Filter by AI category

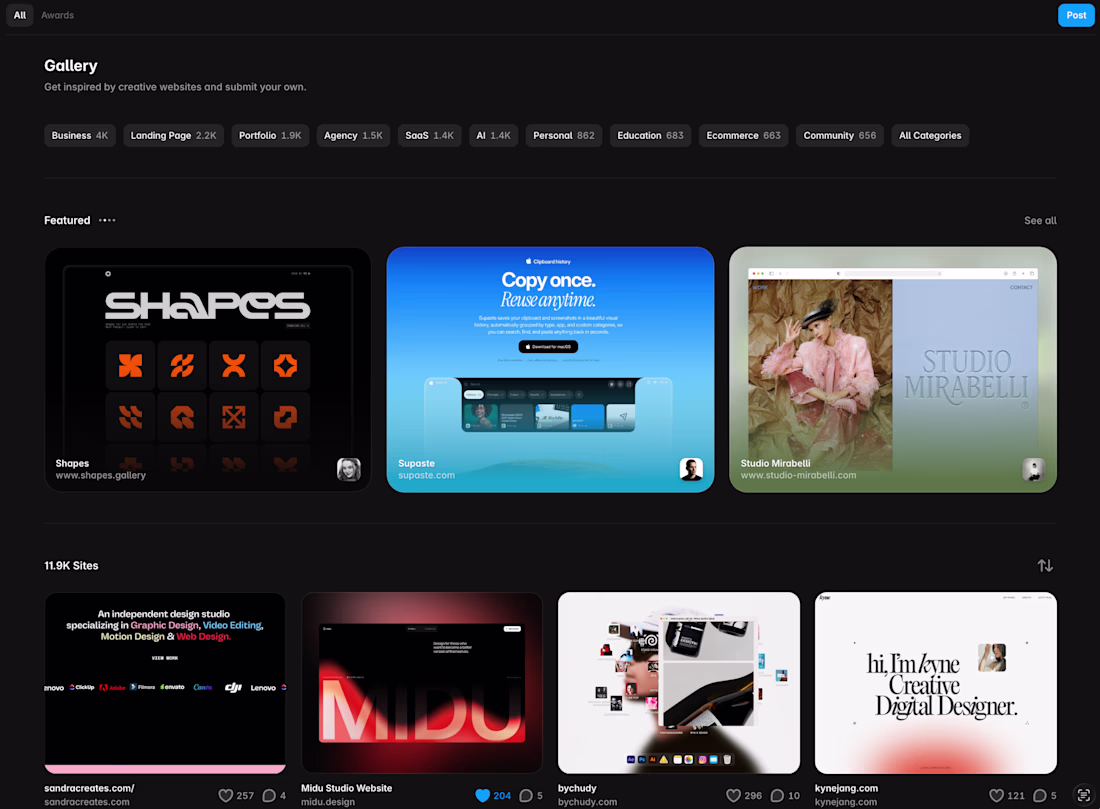[493, 135]
